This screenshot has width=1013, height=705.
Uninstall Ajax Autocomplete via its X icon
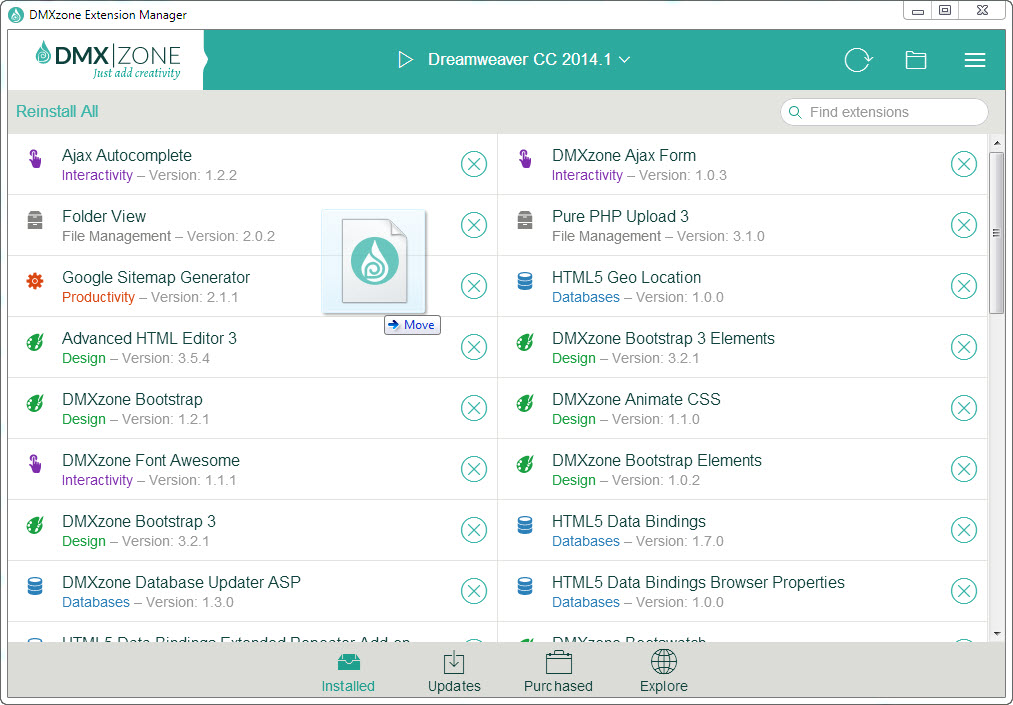(x=474, y=164)
